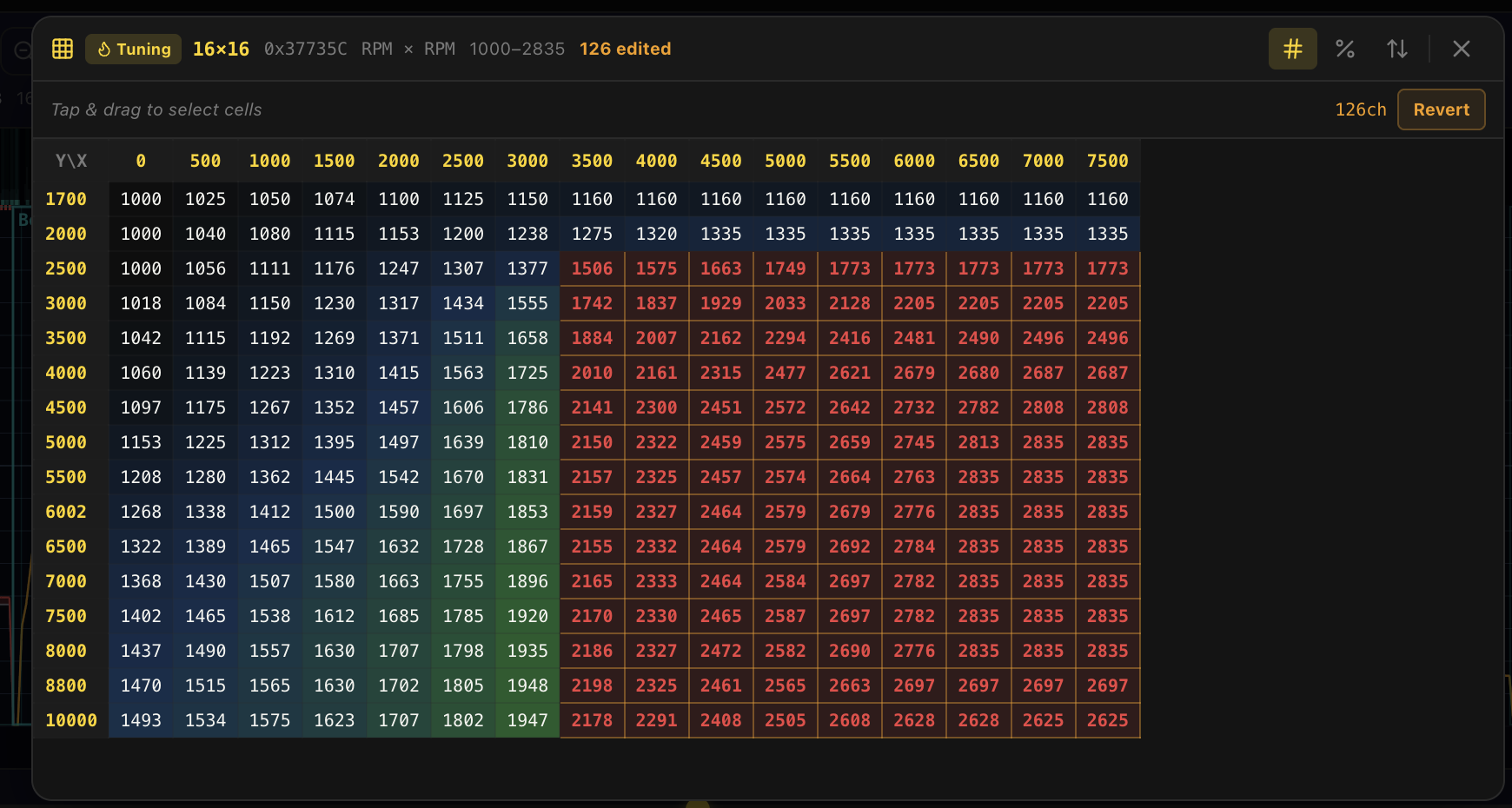Select cell value 1238
The width and height of the screenshot is (1512, 808).
point(527,234)
